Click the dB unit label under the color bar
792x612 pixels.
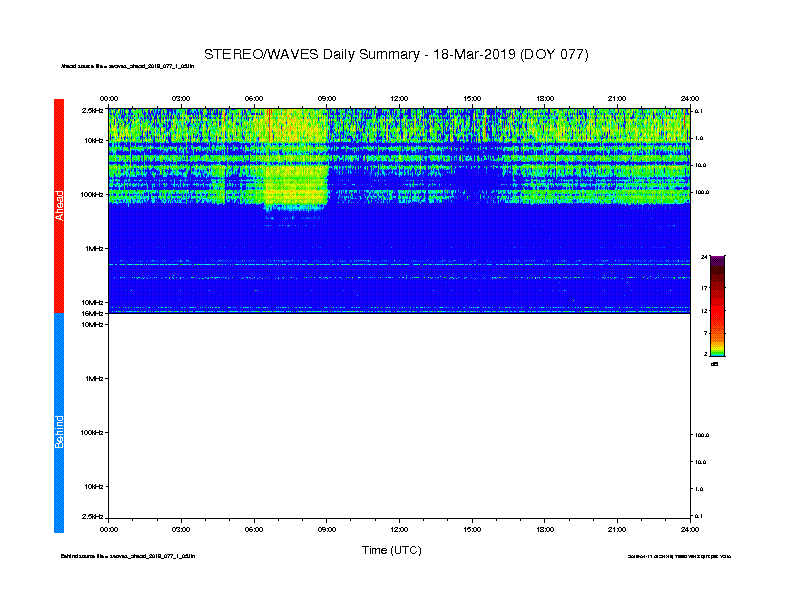pyautogui.click(x=716, y=364)
